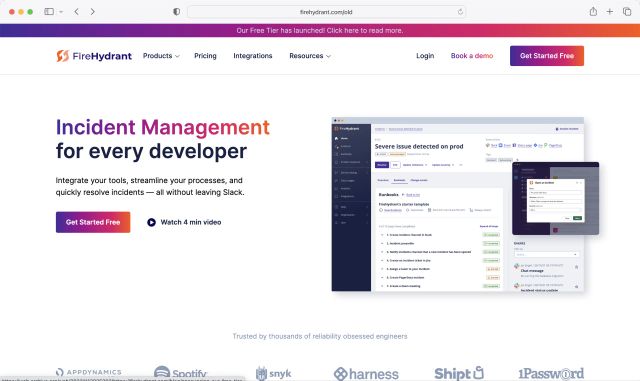Click the Book a demo link

pos(472,56)
